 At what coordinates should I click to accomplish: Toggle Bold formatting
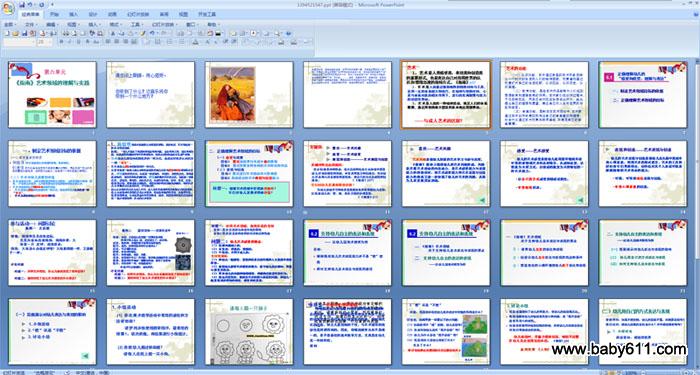pyautogui.click(x=62, y=42)
